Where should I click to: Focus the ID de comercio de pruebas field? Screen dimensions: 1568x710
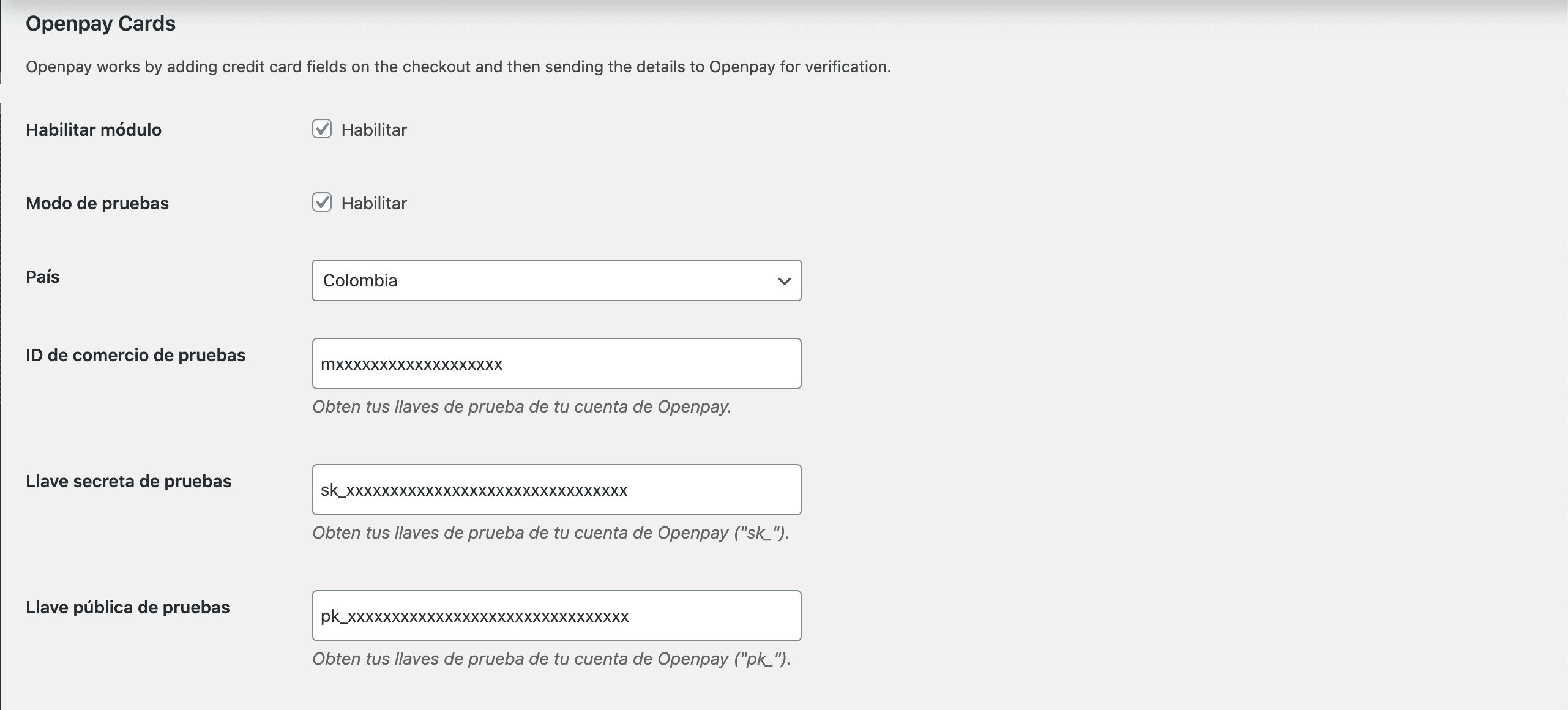coord(556,364)
